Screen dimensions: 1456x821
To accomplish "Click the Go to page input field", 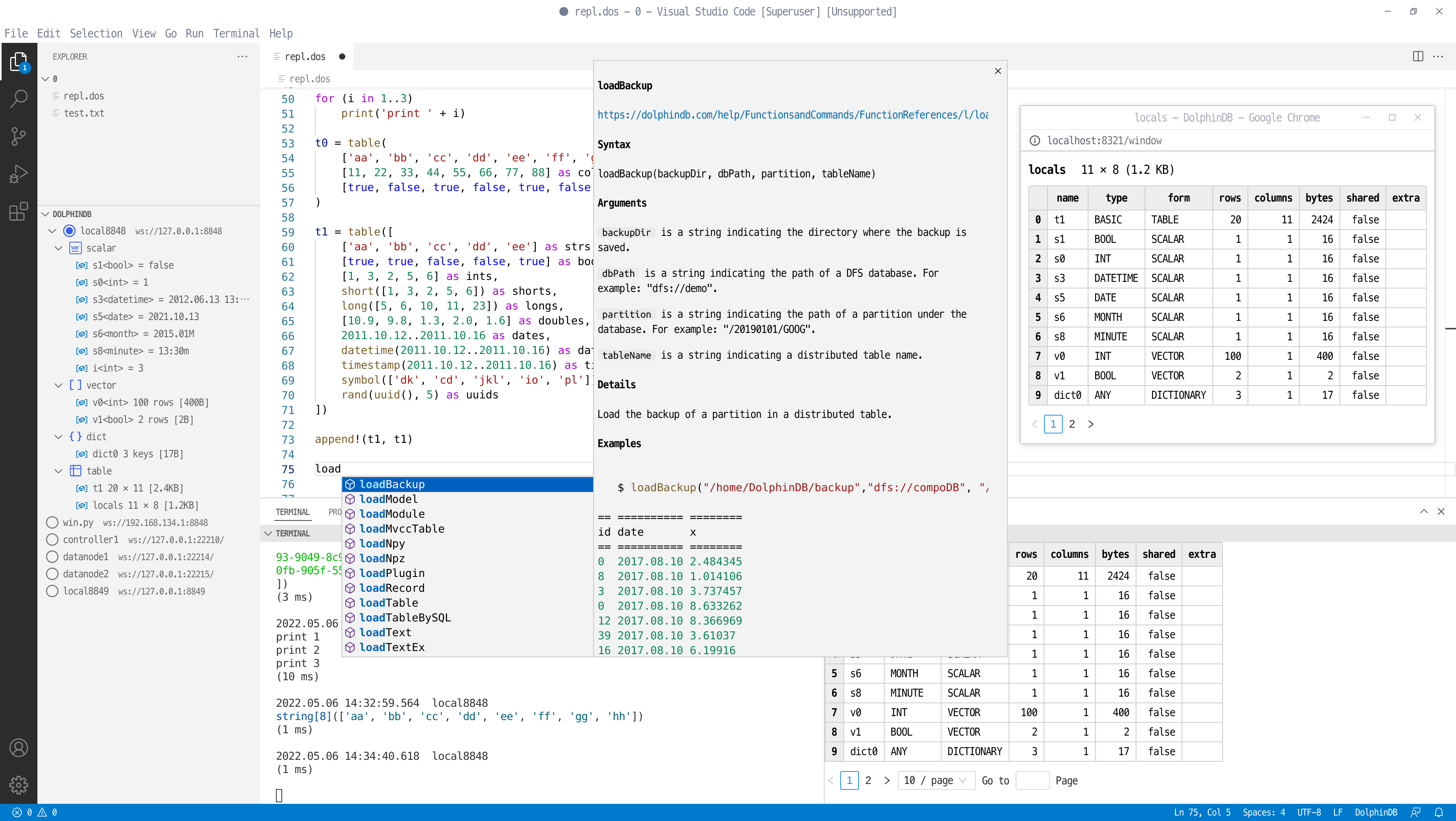I will point(1032,780).
